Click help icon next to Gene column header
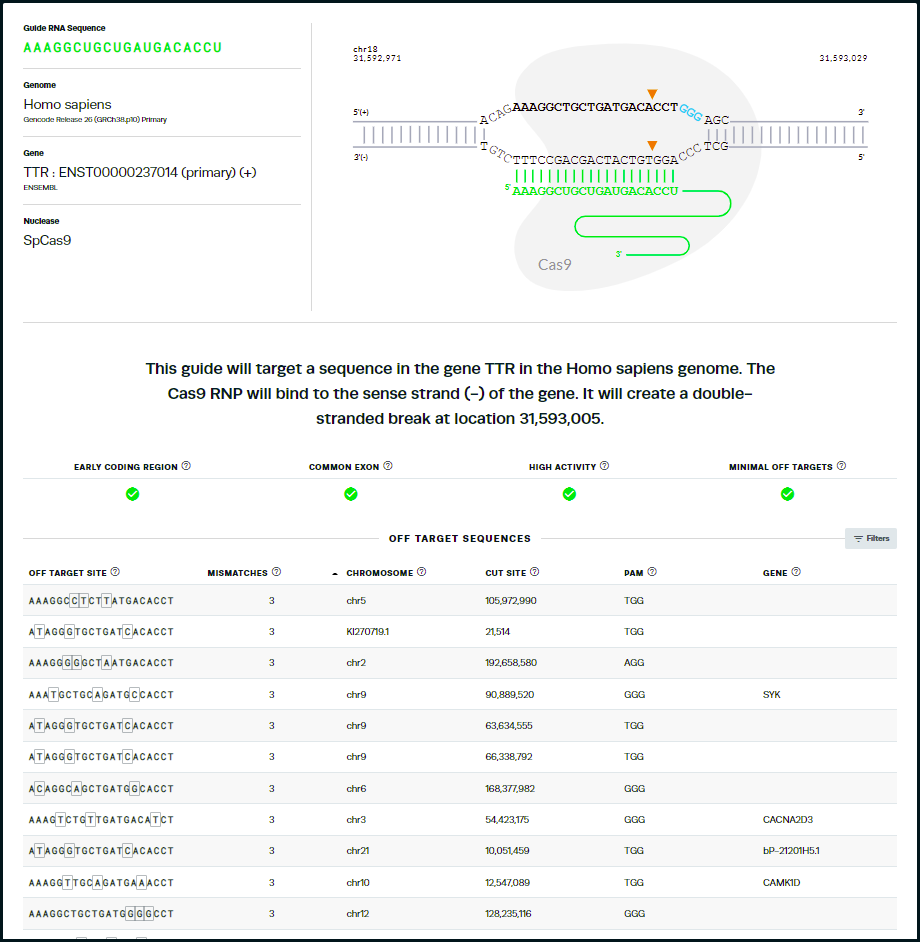Image resolution: width=920 pixels, height=942 pixels. (796, 572)
